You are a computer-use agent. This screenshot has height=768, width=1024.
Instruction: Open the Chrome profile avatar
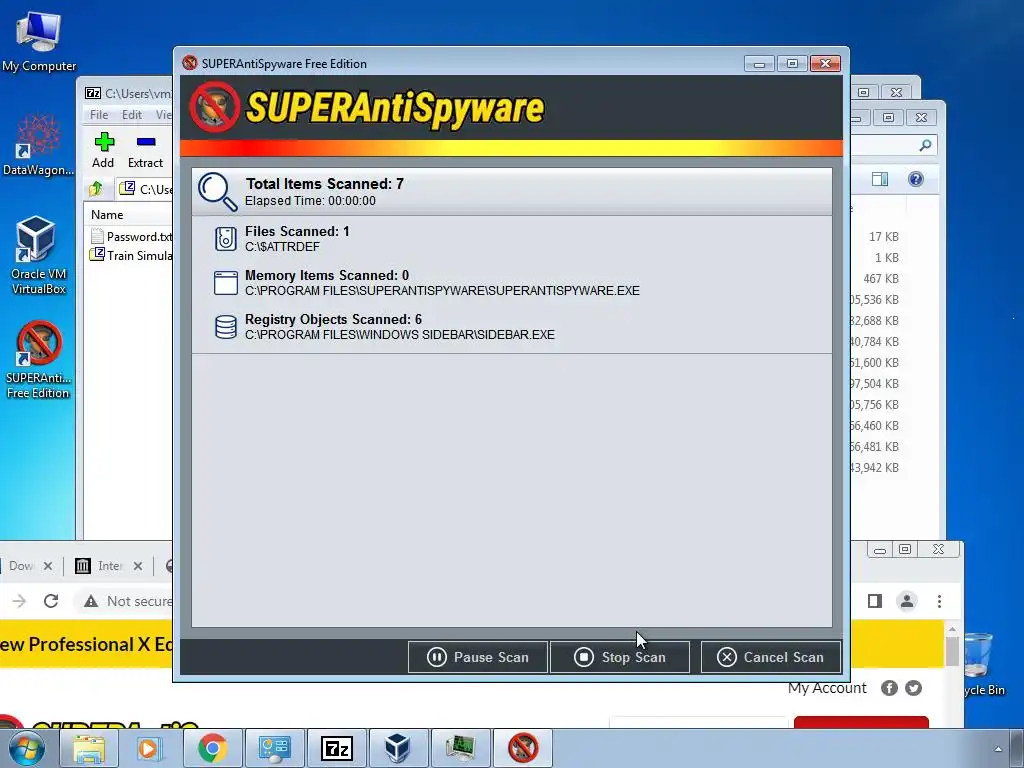tap(907, 601)
